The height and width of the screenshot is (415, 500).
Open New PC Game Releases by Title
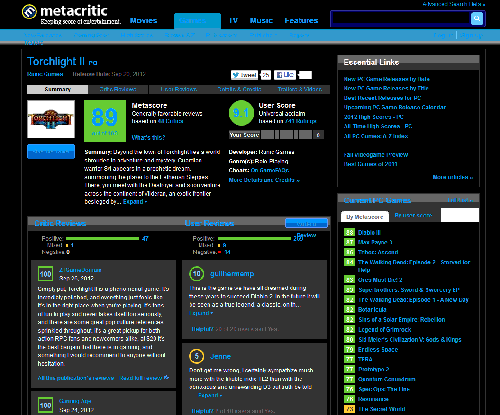coord(386,88)
